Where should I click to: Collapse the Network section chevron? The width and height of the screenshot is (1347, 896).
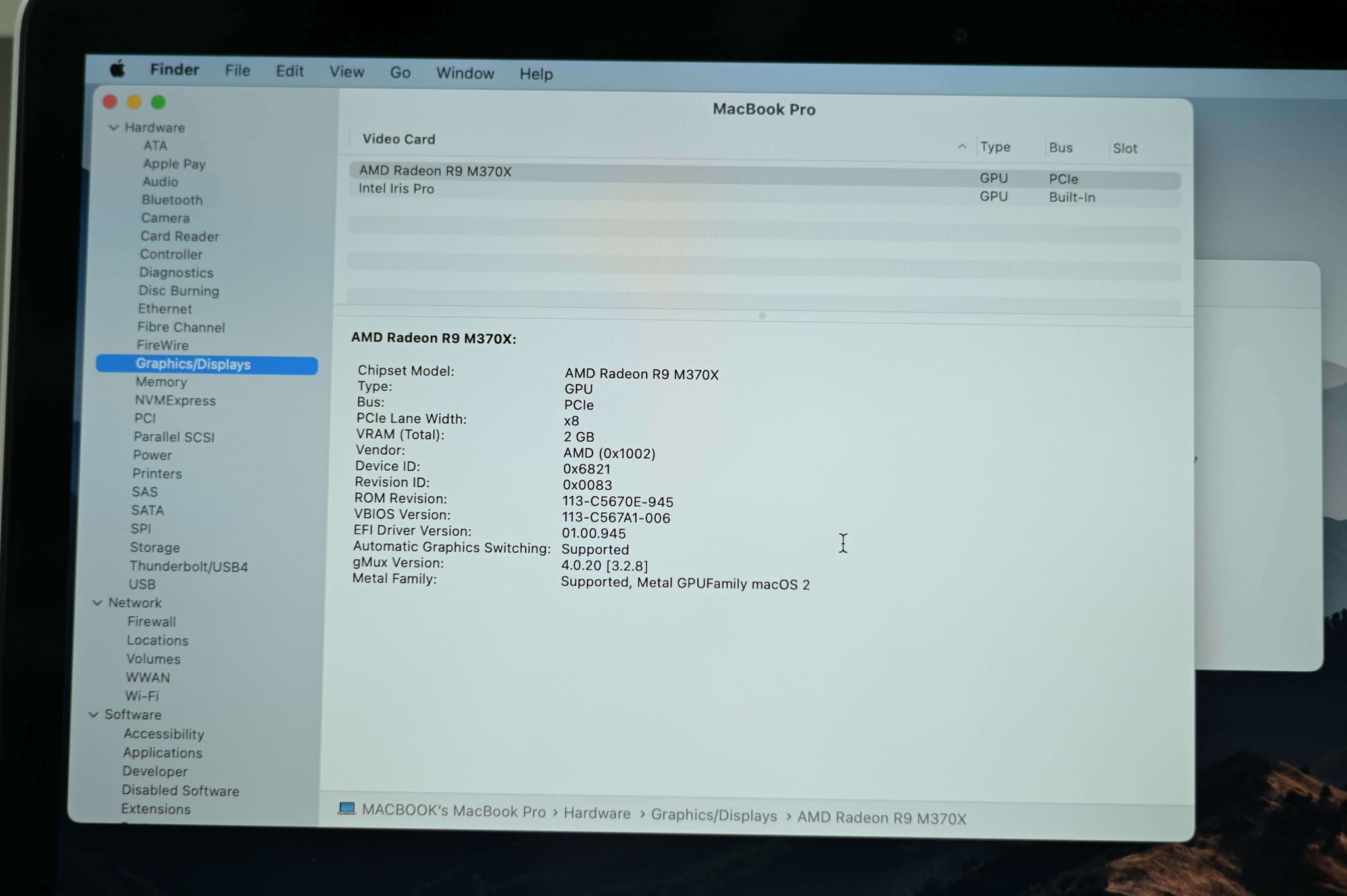coord(97,603)
